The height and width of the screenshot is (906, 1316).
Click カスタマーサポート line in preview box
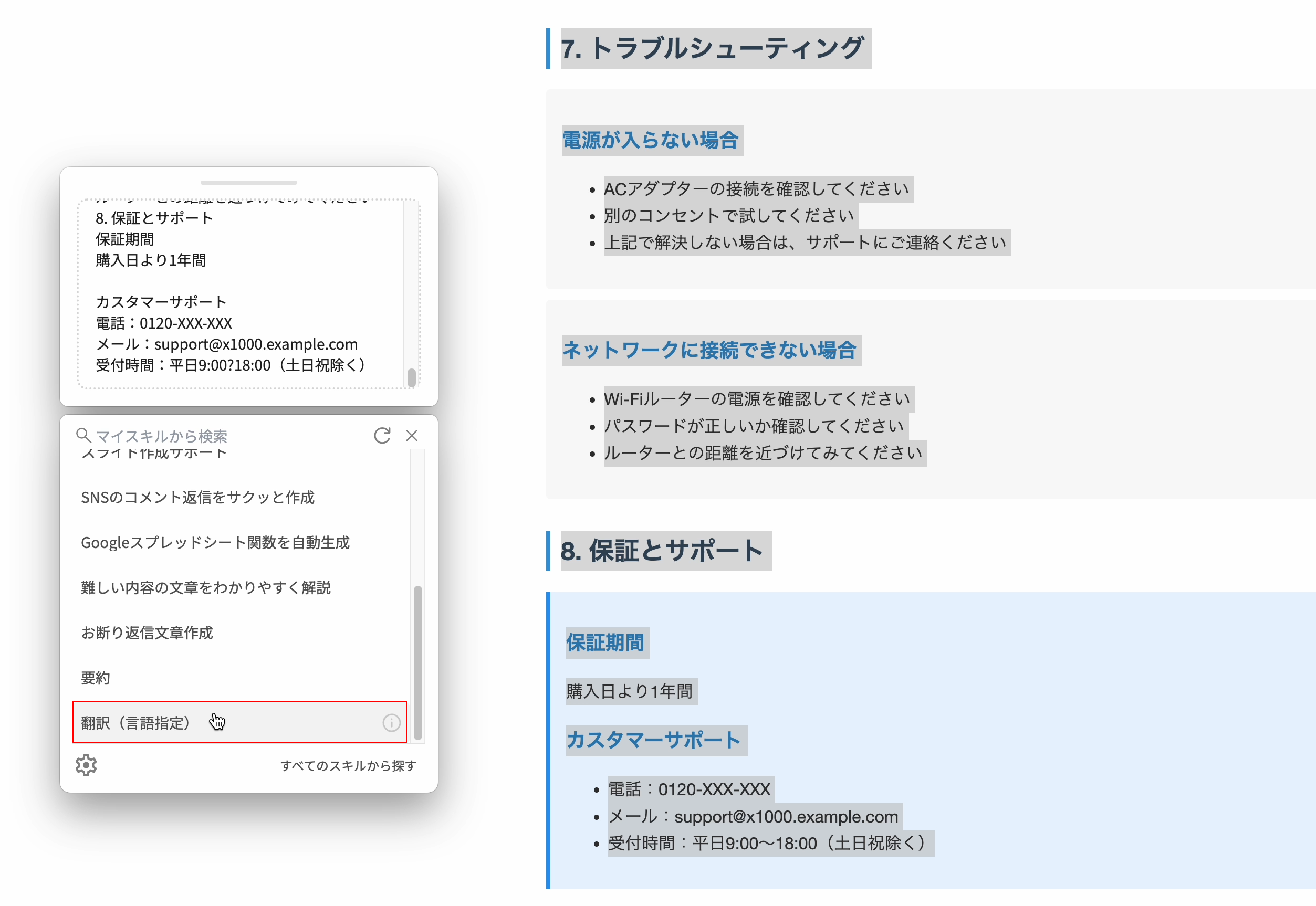click(x=161, y=301)
